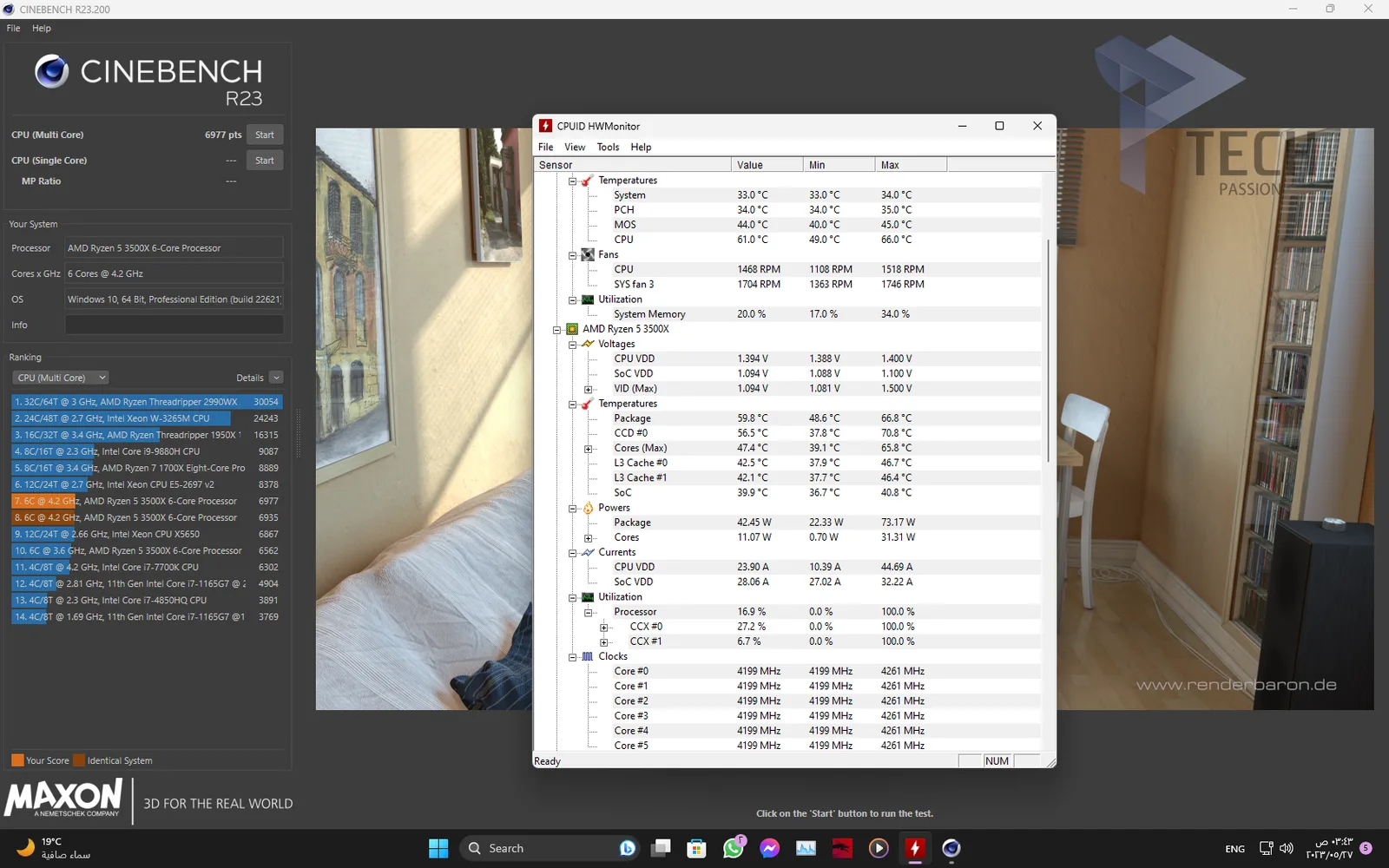Click the taskbar Search box

549,848
